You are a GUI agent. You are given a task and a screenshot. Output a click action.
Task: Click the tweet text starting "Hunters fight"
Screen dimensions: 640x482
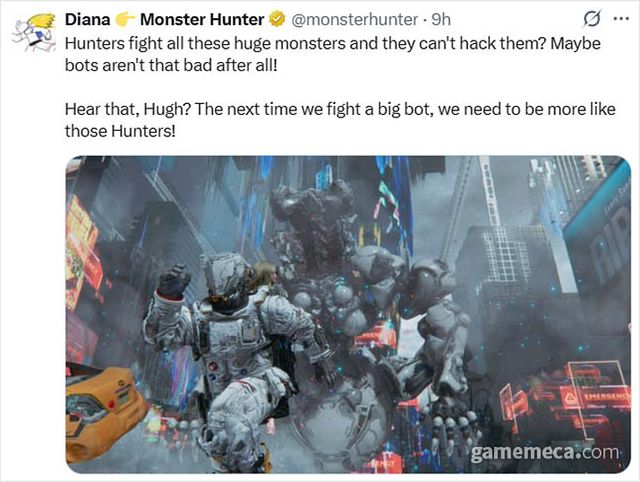[x=333, y=54]
